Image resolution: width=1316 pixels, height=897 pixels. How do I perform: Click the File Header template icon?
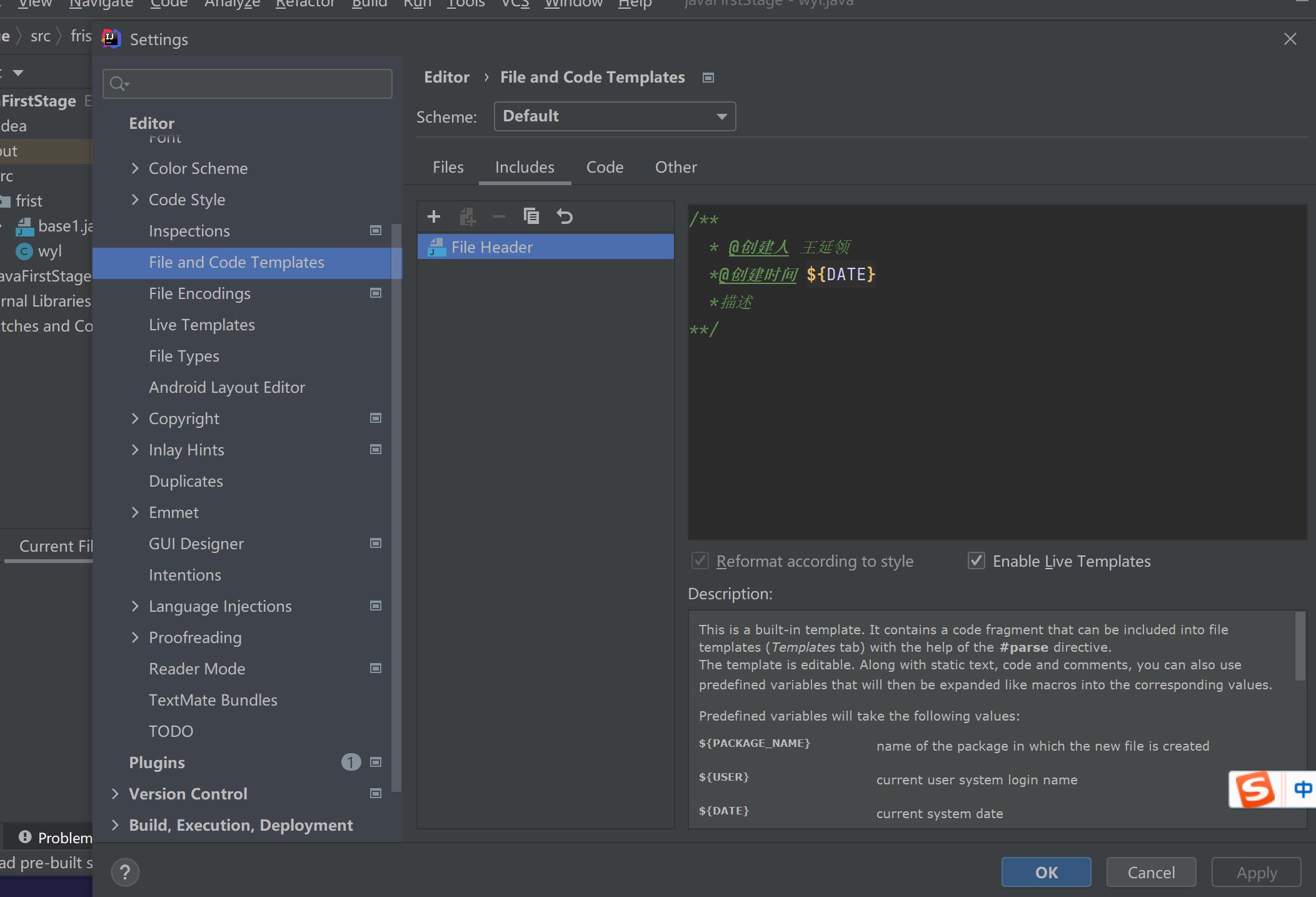click(436, 246)
